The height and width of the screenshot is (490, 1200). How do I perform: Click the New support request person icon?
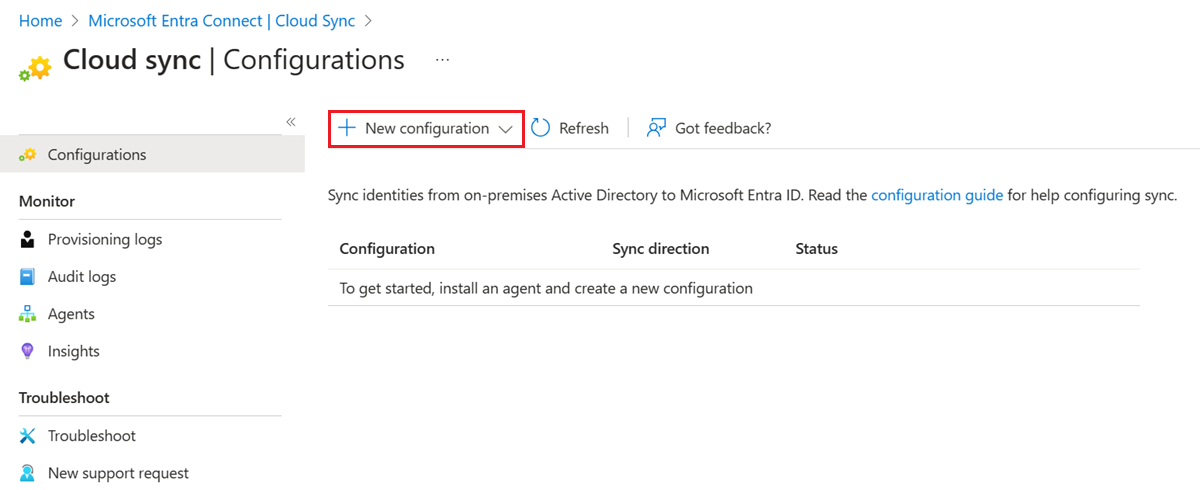[x=28, y=473]
